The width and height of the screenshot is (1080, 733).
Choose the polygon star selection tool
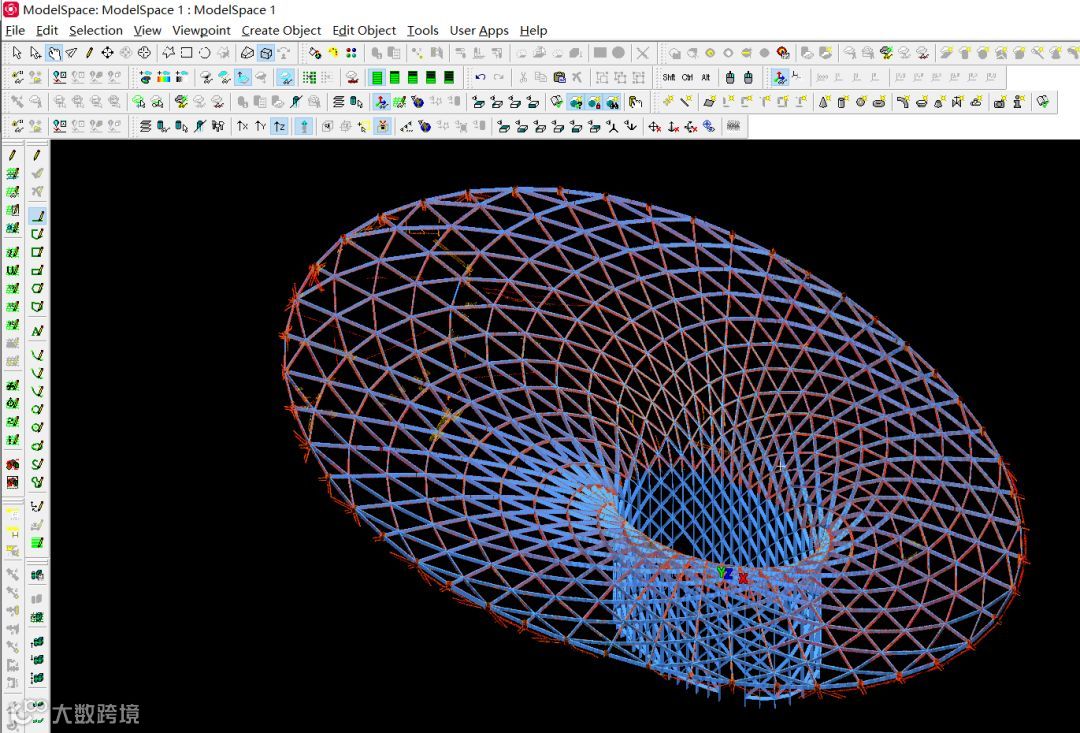click(168, 52)
